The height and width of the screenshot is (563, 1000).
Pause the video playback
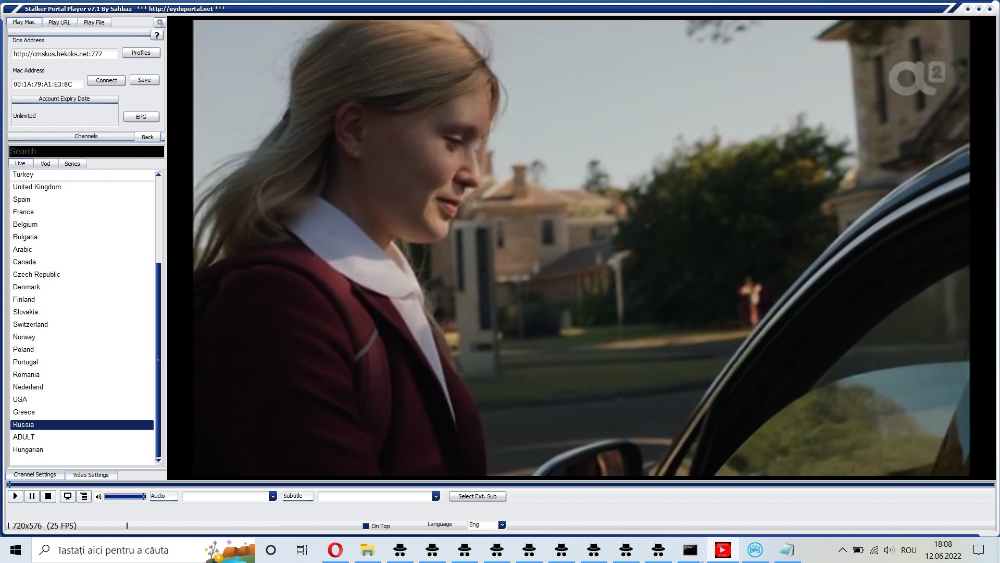32,496
